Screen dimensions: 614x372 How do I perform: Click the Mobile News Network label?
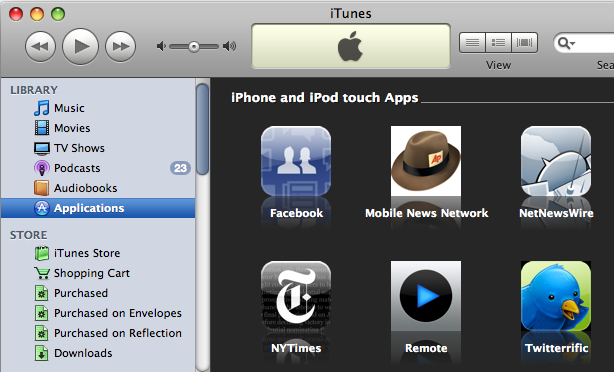[426, 213]
